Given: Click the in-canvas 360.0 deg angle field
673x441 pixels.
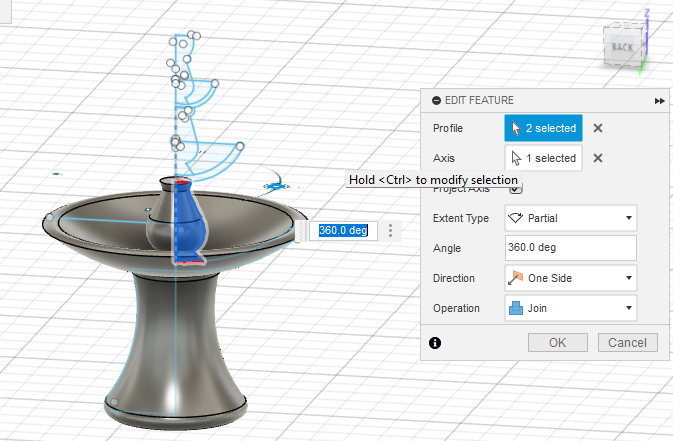Looking at the screenshot, I should click(x=343, y=231).
